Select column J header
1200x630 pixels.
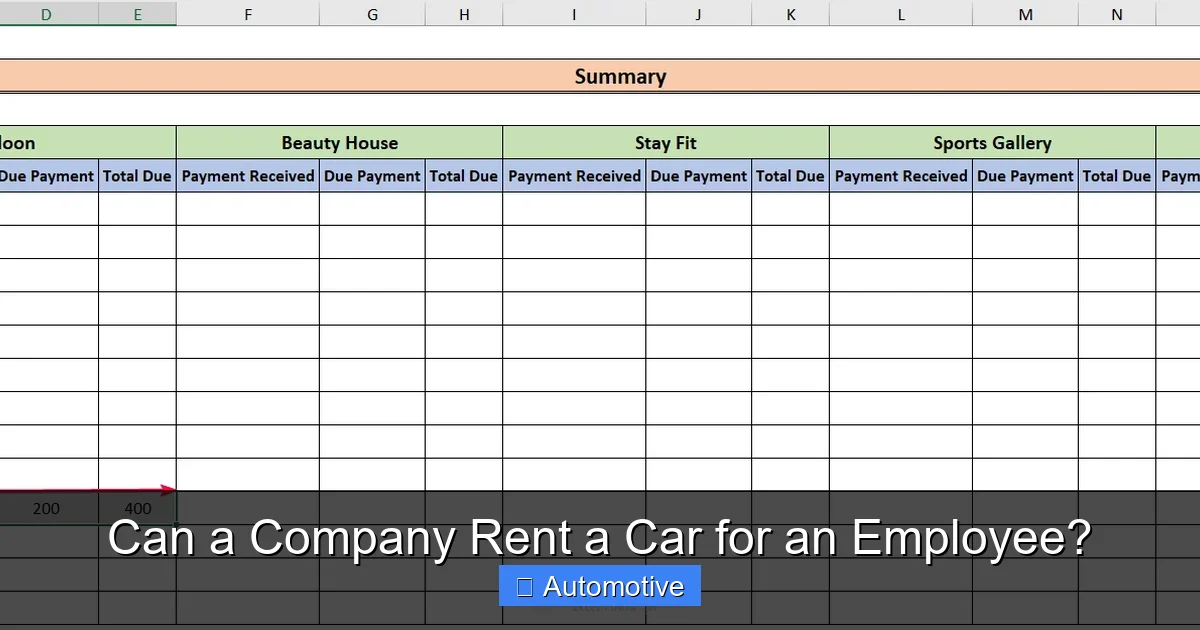click(x=697, y=14)
